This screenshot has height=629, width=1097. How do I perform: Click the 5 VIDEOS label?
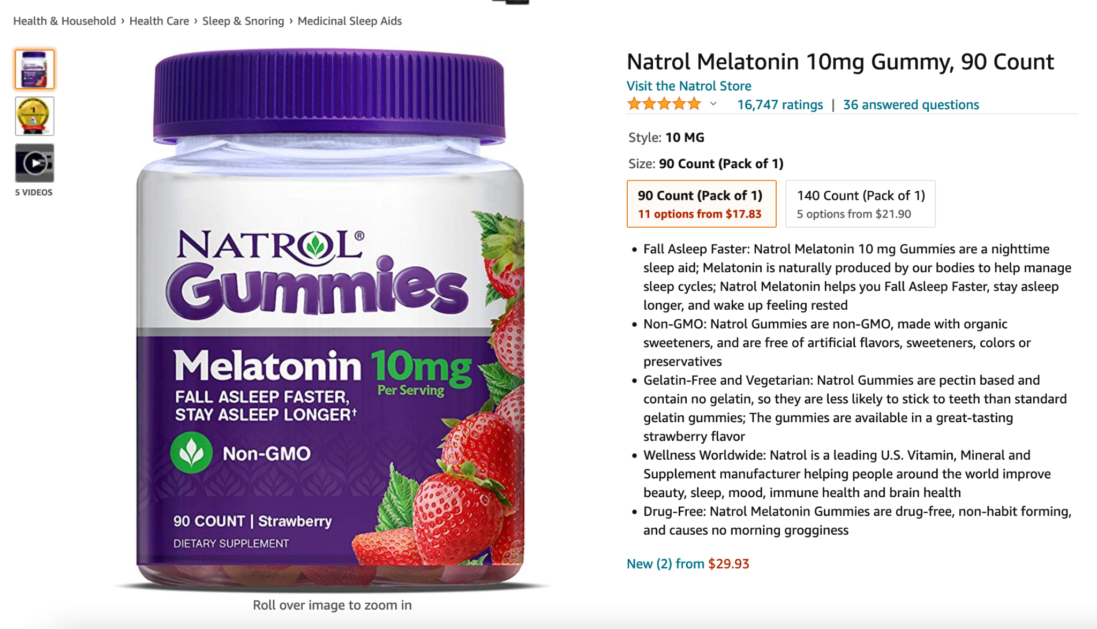(34, 192)
